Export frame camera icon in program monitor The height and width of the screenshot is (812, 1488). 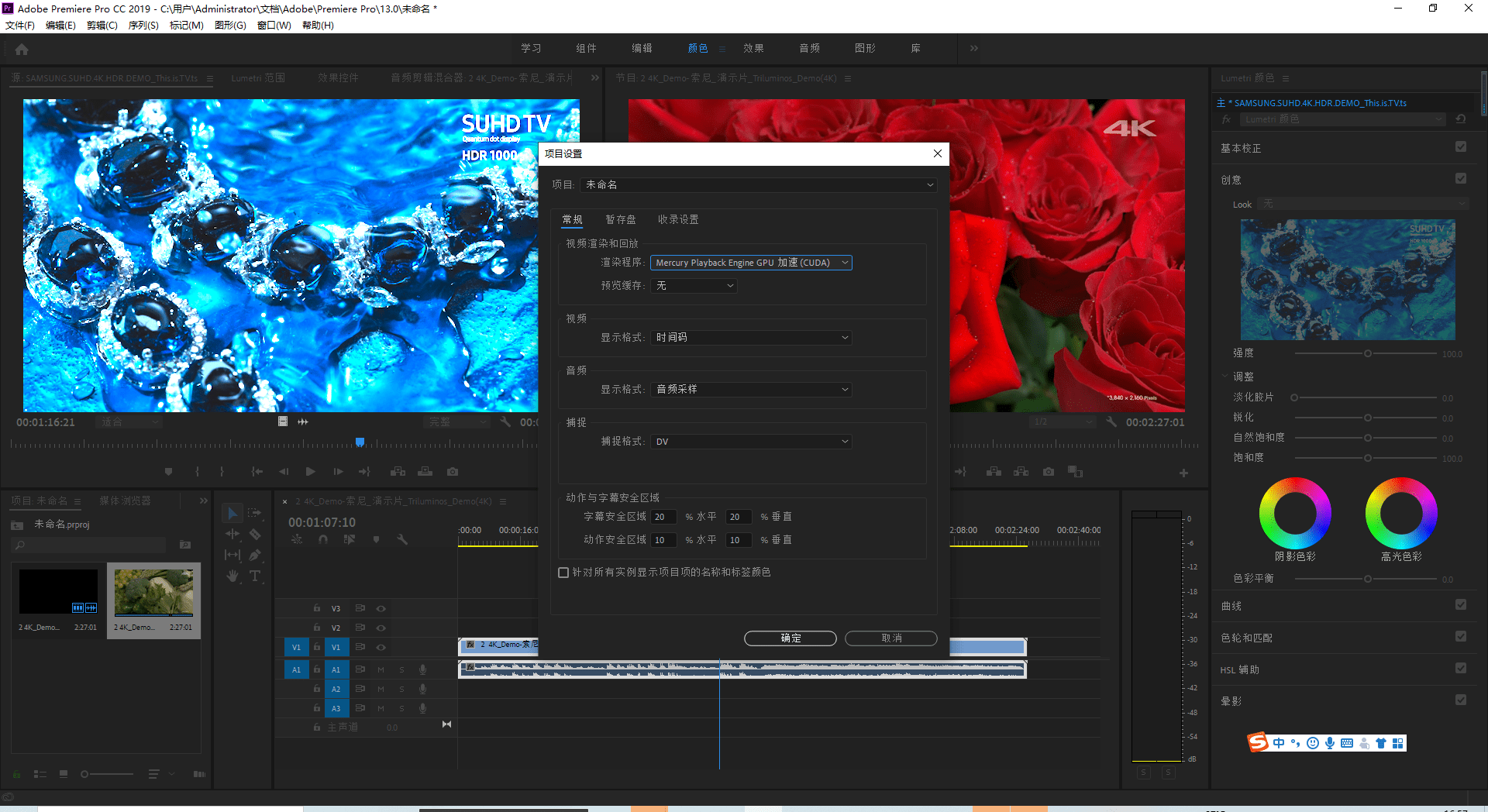tap(1049, 471)
